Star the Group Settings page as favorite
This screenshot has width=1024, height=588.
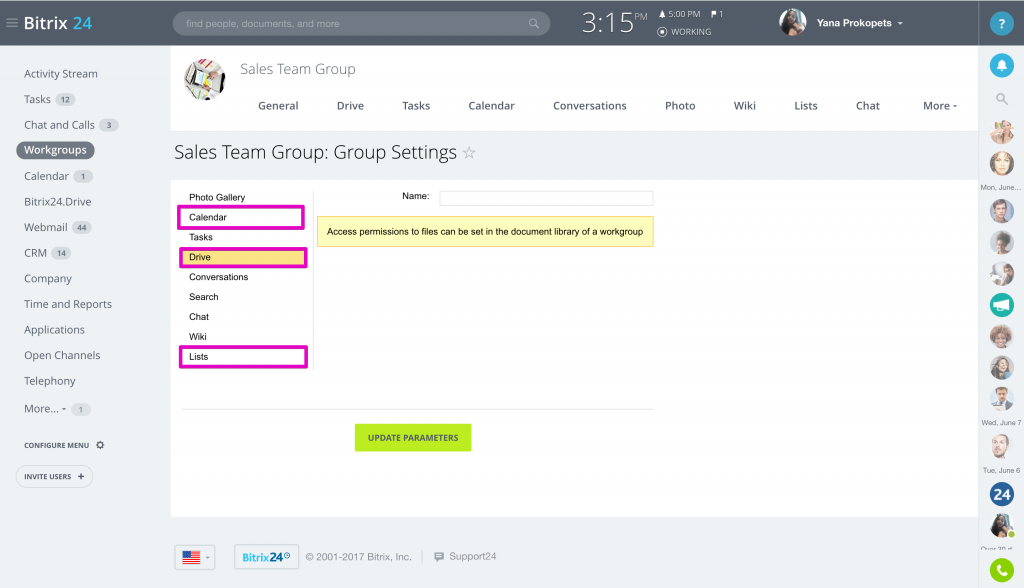pyautogui.click(x=469, y=153)
